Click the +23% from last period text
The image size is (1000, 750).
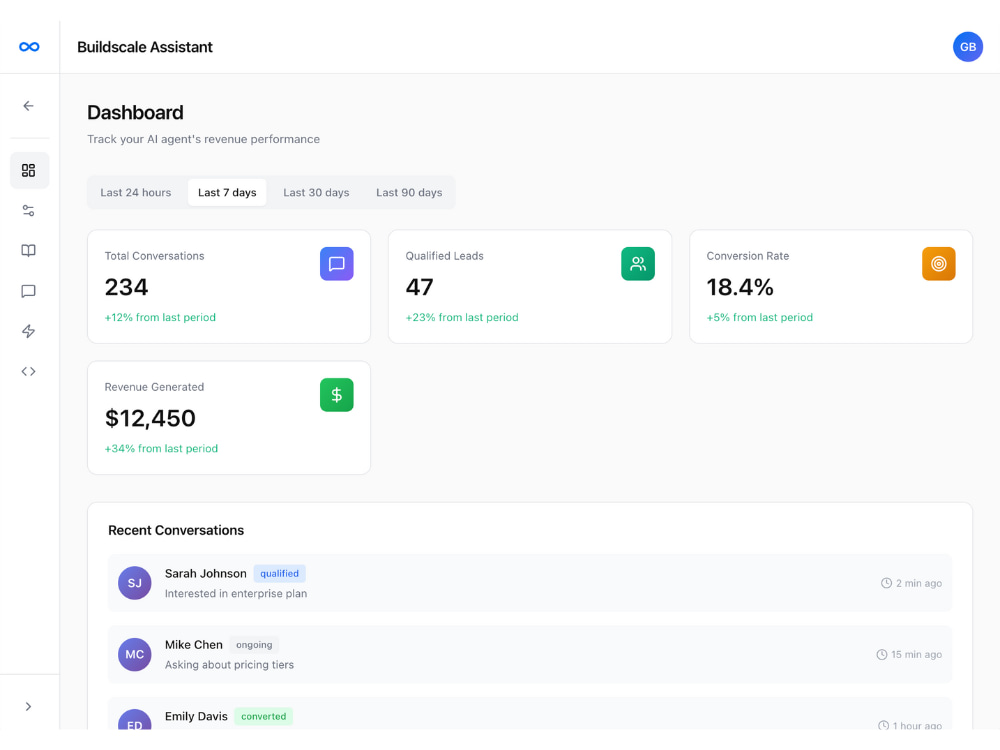coord(462,318)
